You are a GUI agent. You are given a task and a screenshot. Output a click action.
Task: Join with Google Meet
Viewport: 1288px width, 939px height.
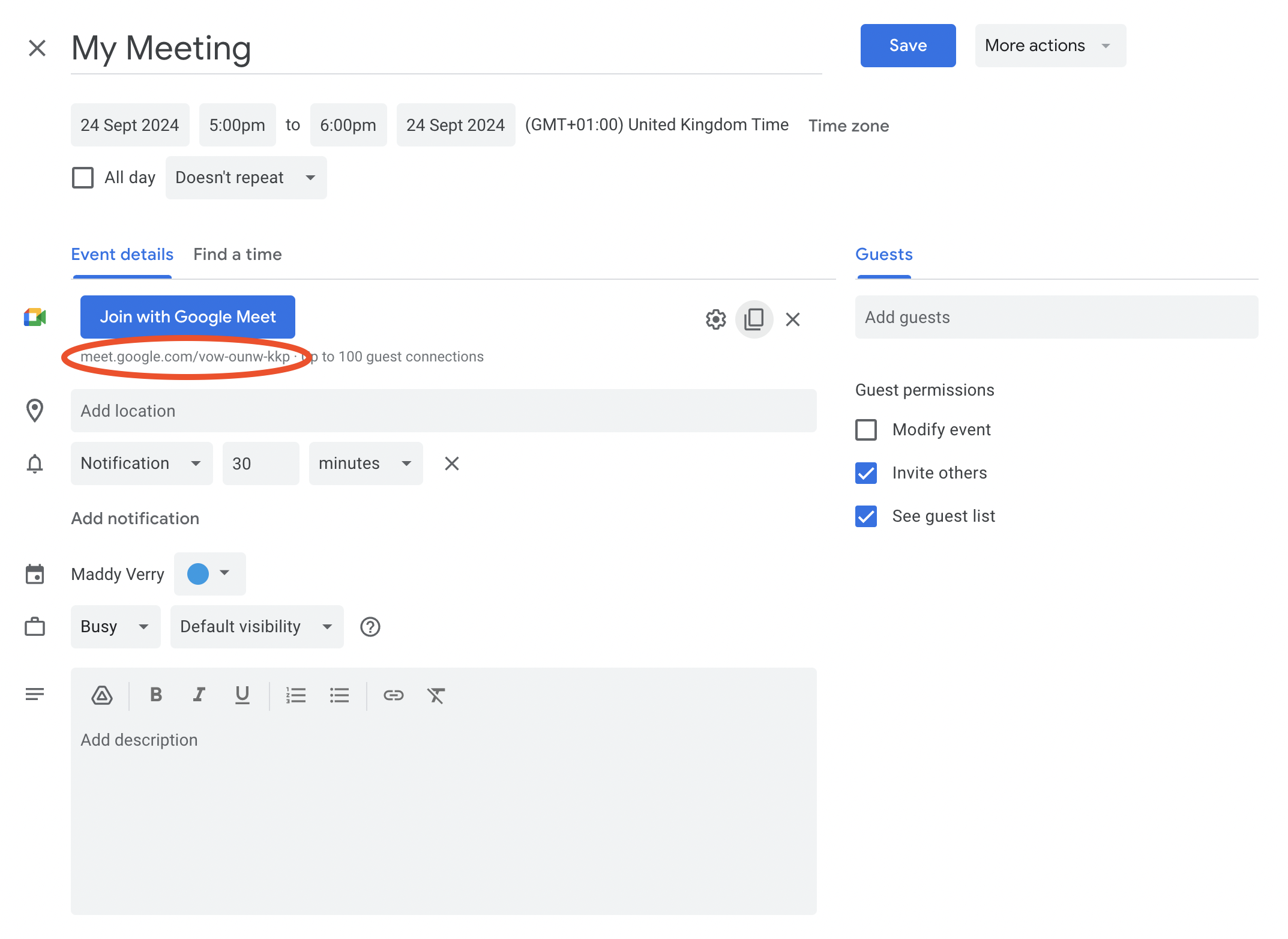click(188, 317)
